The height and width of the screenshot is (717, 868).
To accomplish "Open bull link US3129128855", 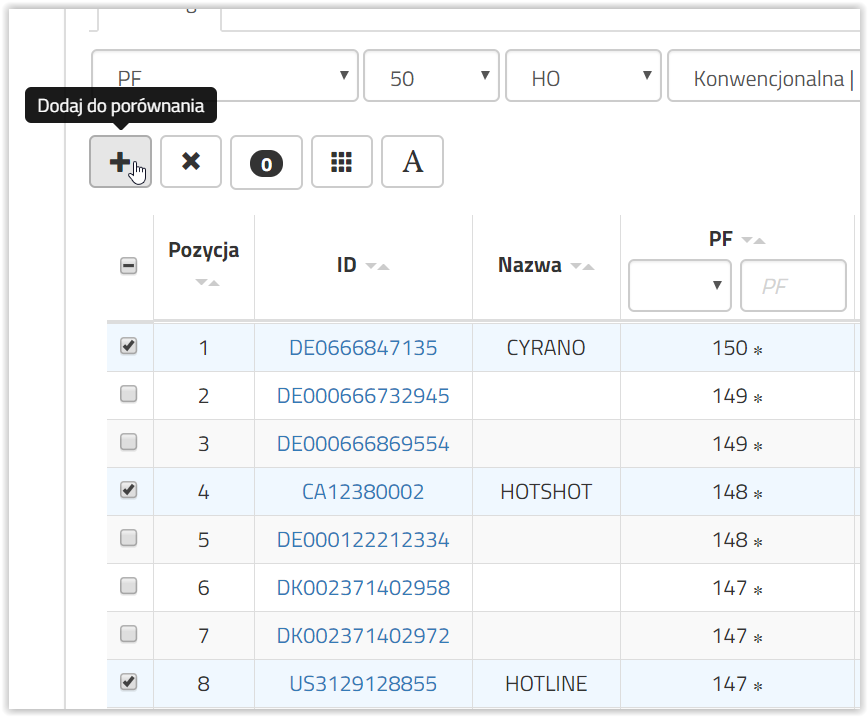I will (363, 684).
